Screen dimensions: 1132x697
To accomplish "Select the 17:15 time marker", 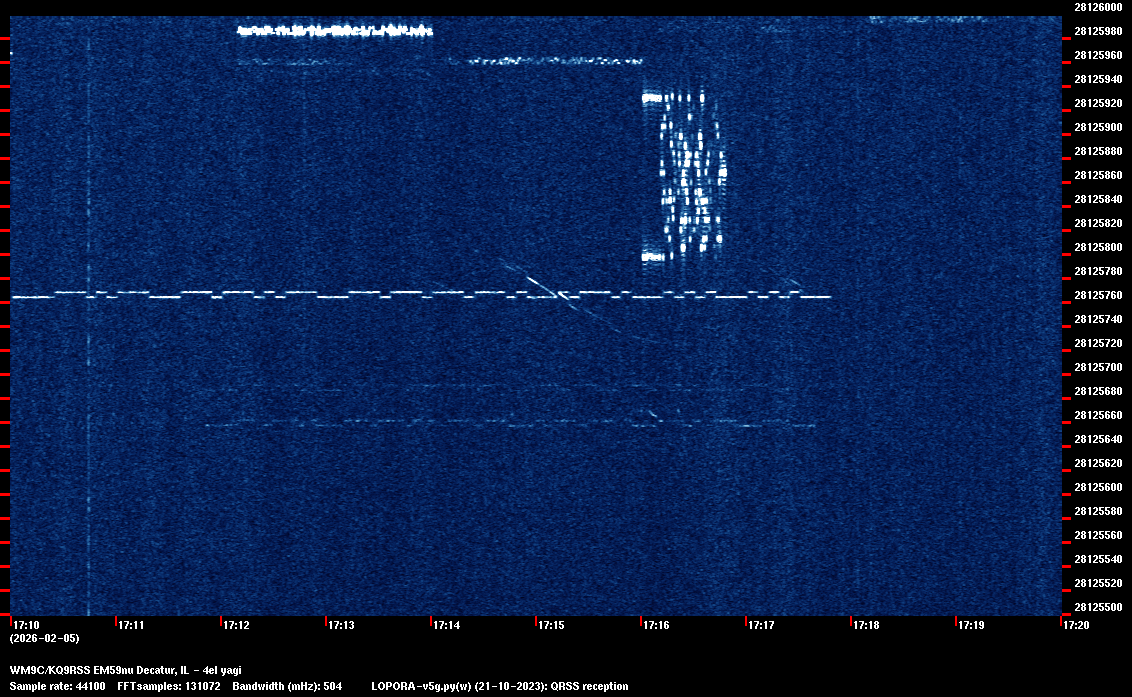I will pos(551,625).
